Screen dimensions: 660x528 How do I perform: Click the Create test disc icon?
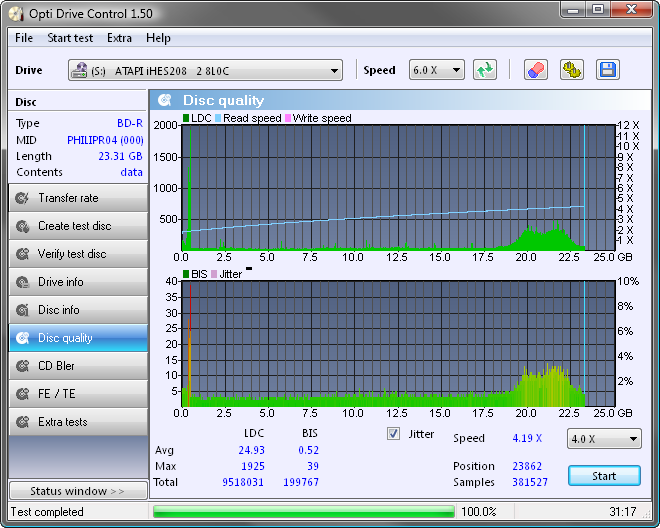click(x=22, y=226)
